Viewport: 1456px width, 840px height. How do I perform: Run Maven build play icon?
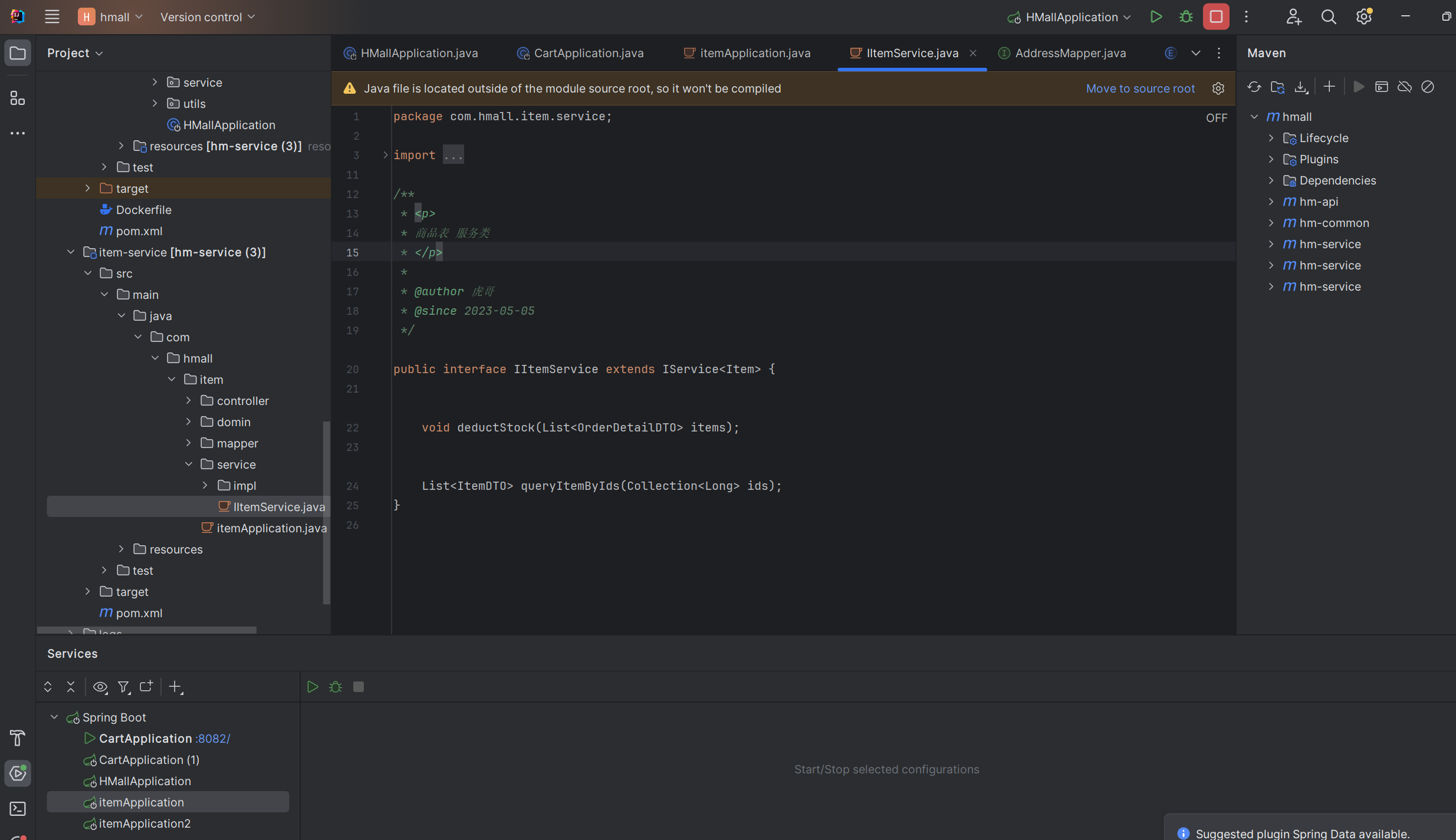pyautogui.click(x=1359, y=87)
